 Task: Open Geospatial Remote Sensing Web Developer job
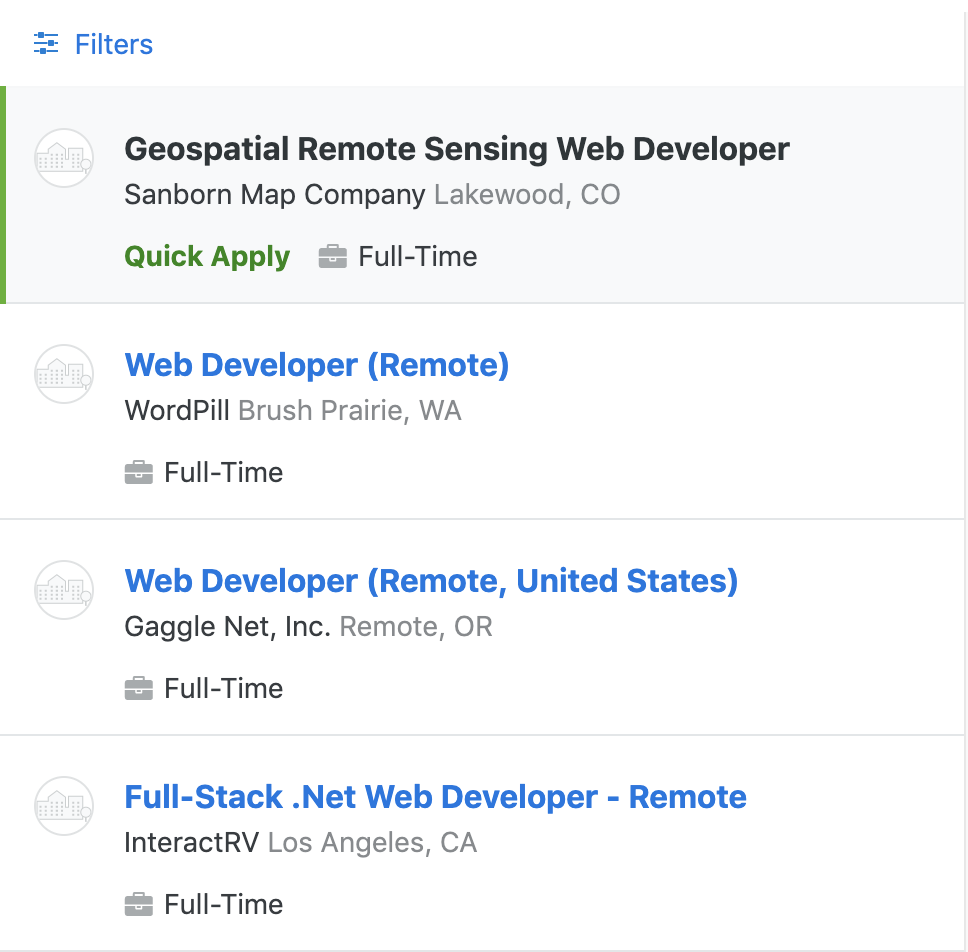point(457,149)
